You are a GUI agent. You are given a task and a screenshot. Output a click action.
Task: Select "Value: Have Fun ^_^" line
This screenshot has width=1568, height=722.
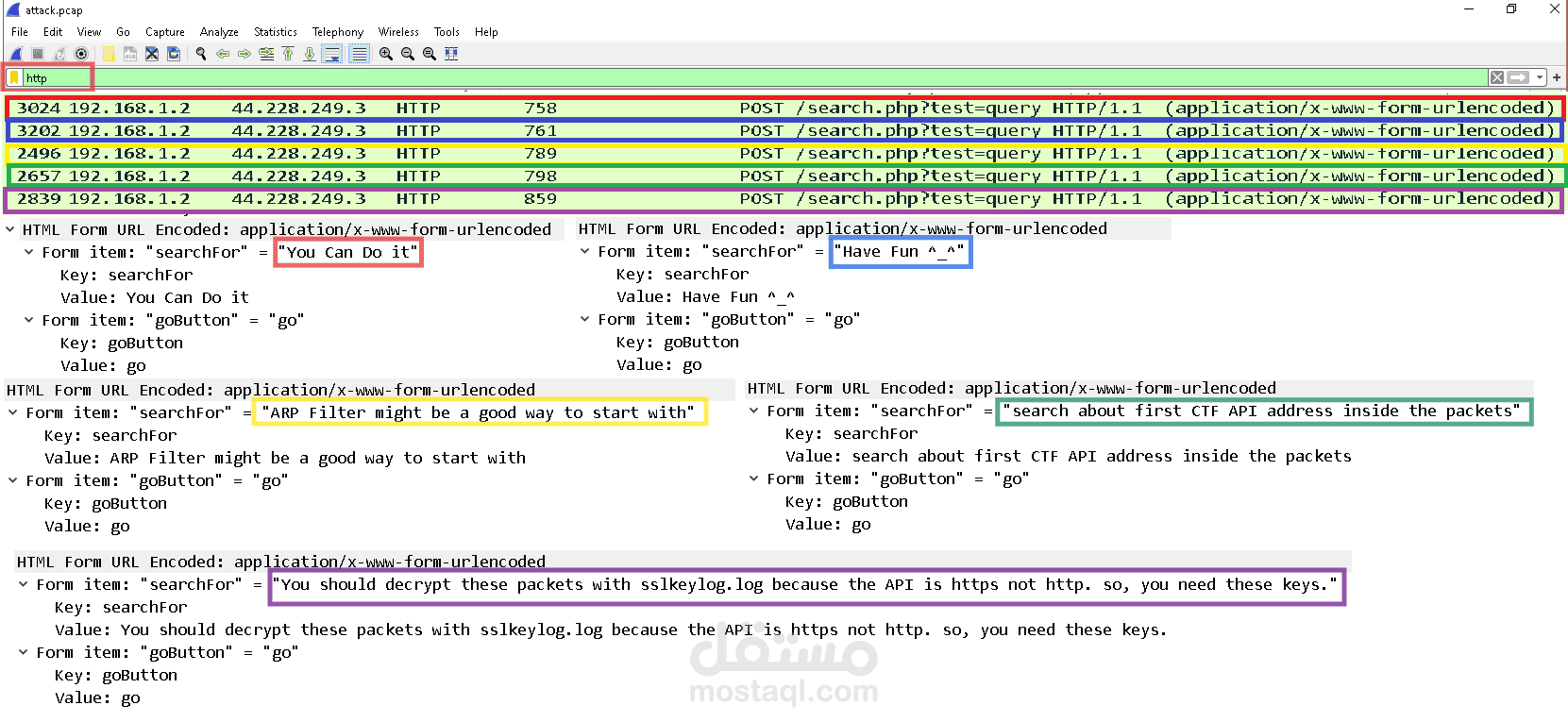[706, 296]
